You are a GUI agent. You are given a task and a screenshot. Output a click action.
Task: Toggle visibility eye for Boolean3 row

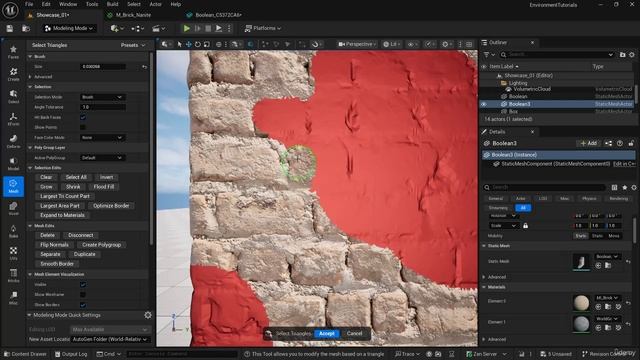(x=484, y=104)
